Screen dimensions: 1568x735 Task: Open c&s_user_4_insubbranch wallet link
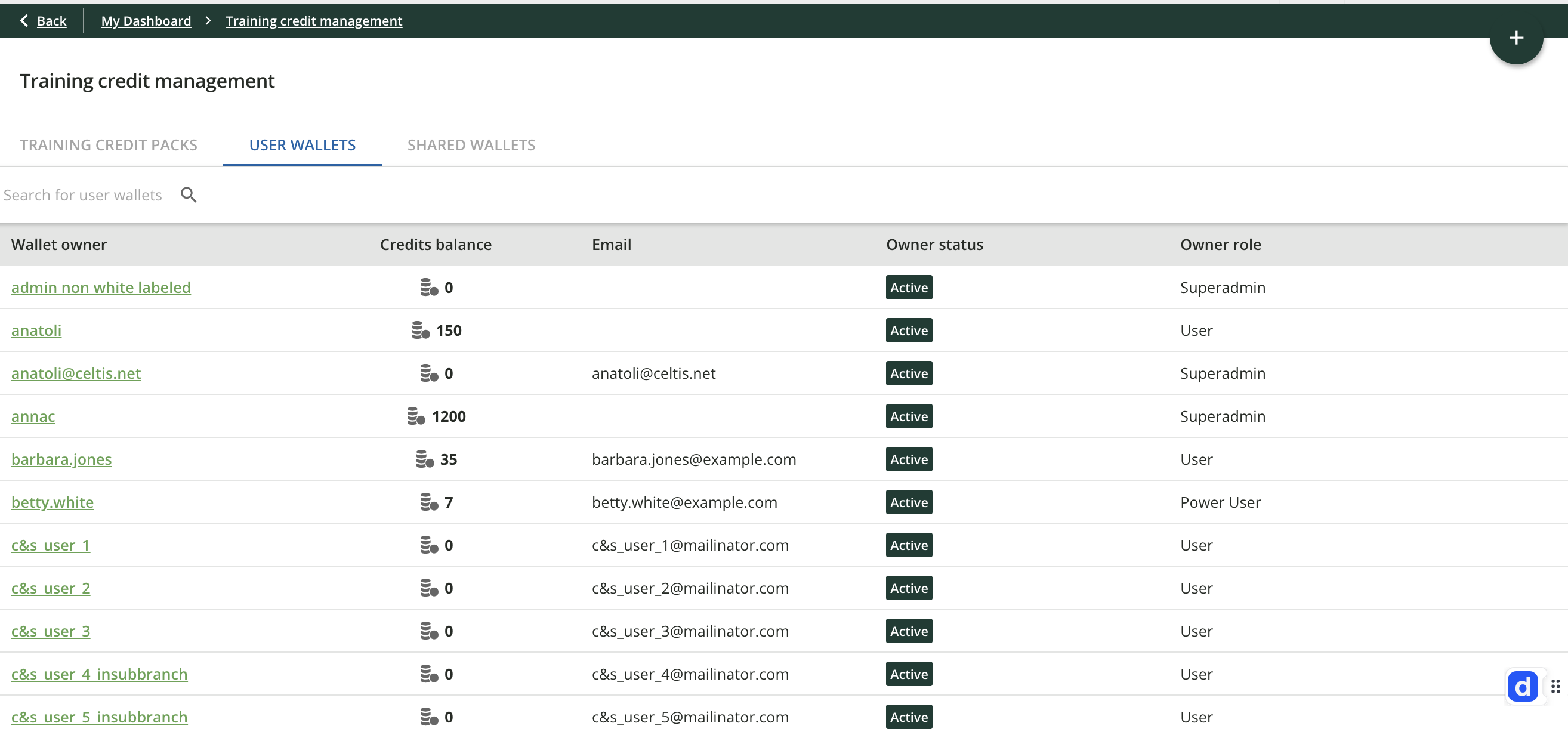99,674
